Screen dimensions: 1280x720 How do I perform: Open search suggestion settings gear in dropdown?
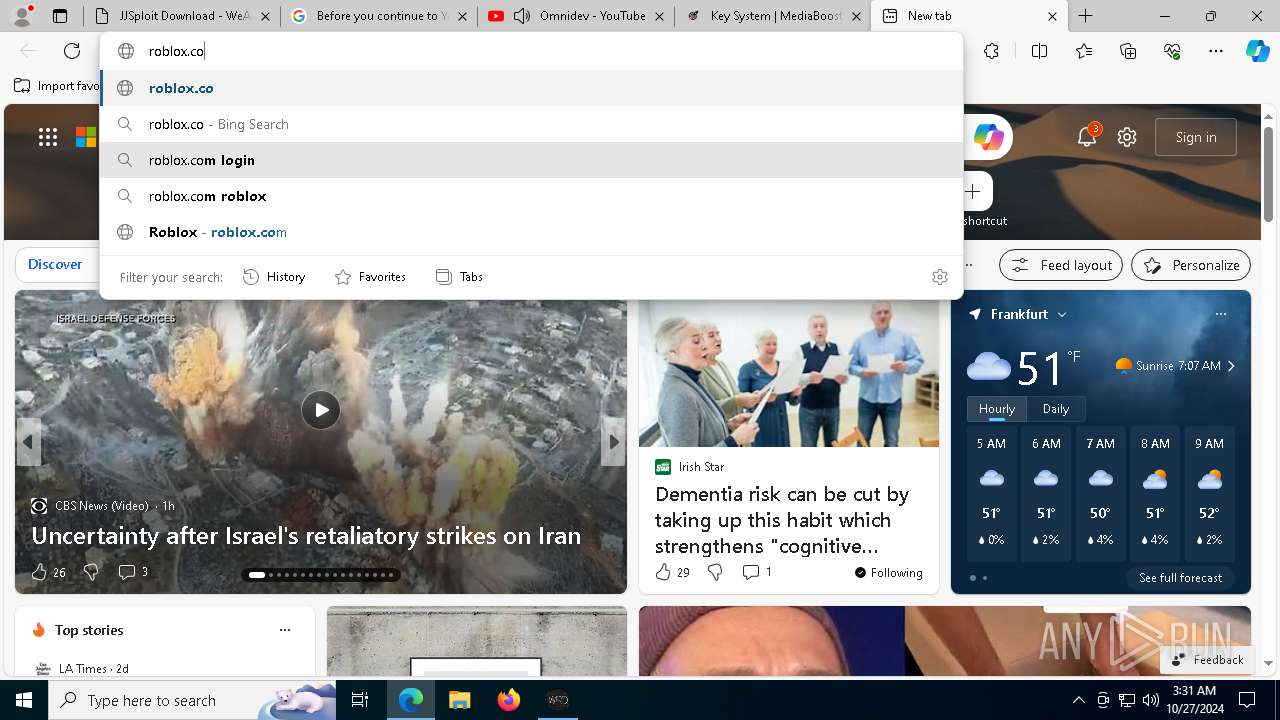point(939,277)
